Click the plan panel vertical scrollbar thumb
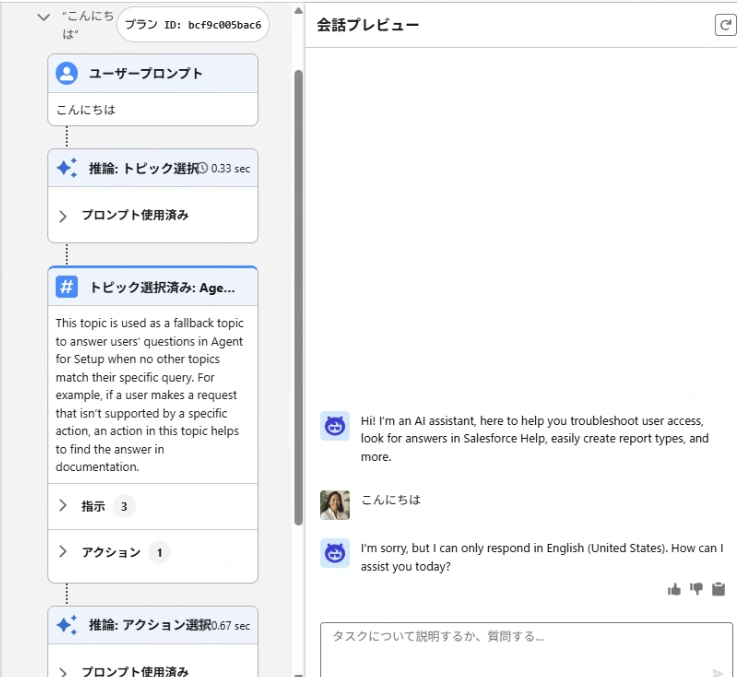Viewport: 737px width, 677px height. [298, 297]
